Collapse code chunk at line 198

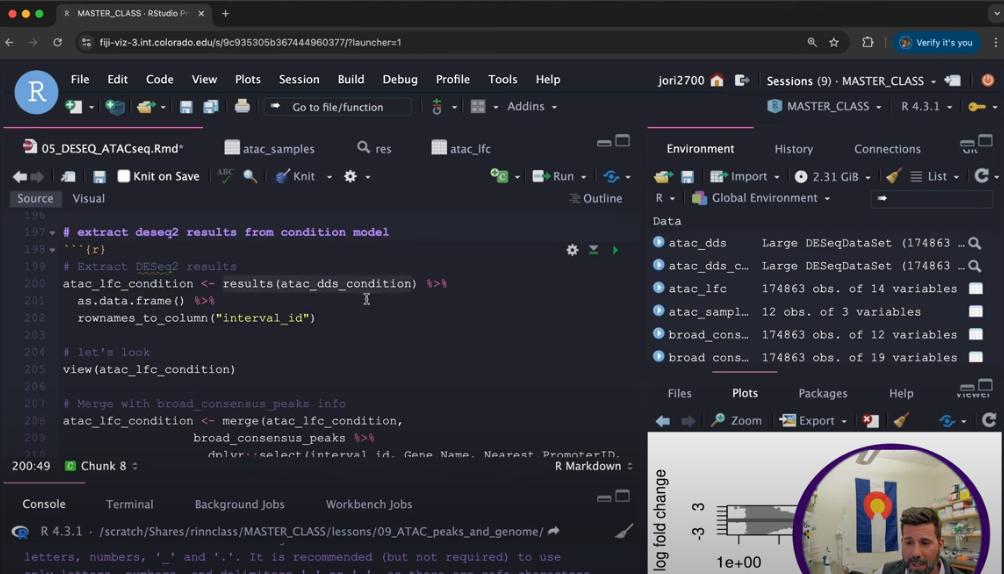pyautogui.click(x=52, y=250)
